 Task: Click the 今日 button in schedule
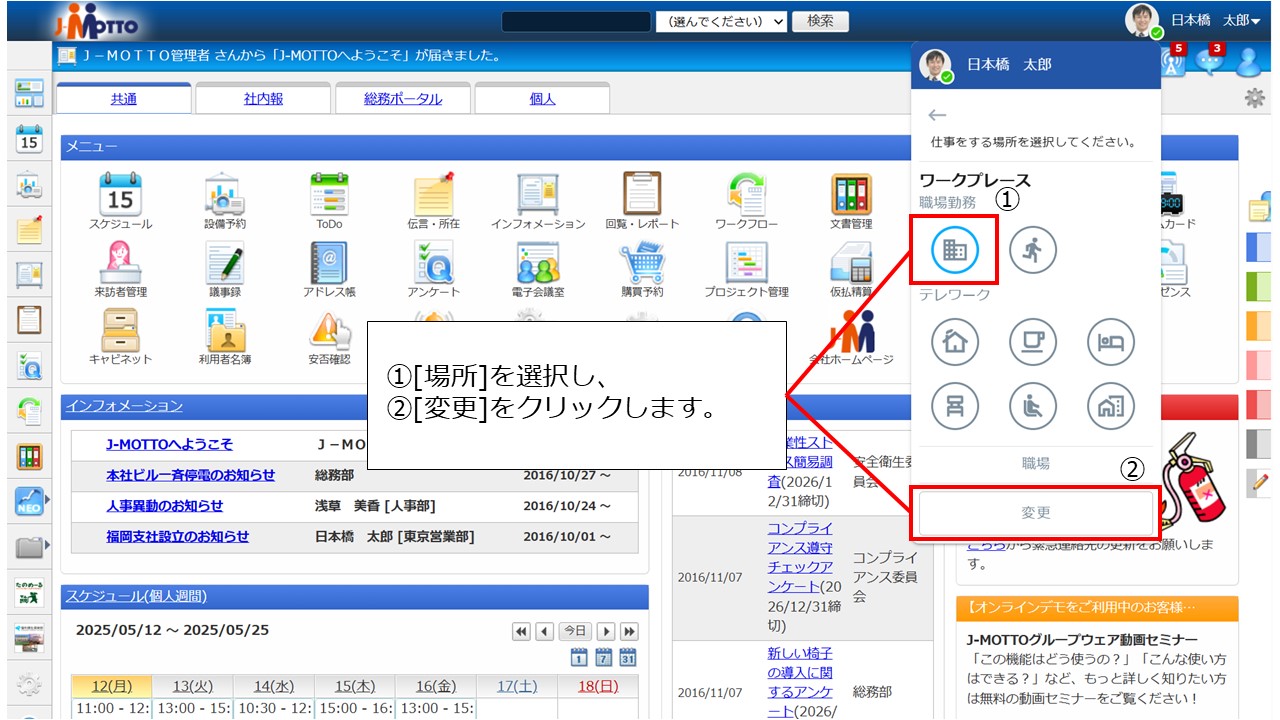pyautogui.click(x=575, y=631)
